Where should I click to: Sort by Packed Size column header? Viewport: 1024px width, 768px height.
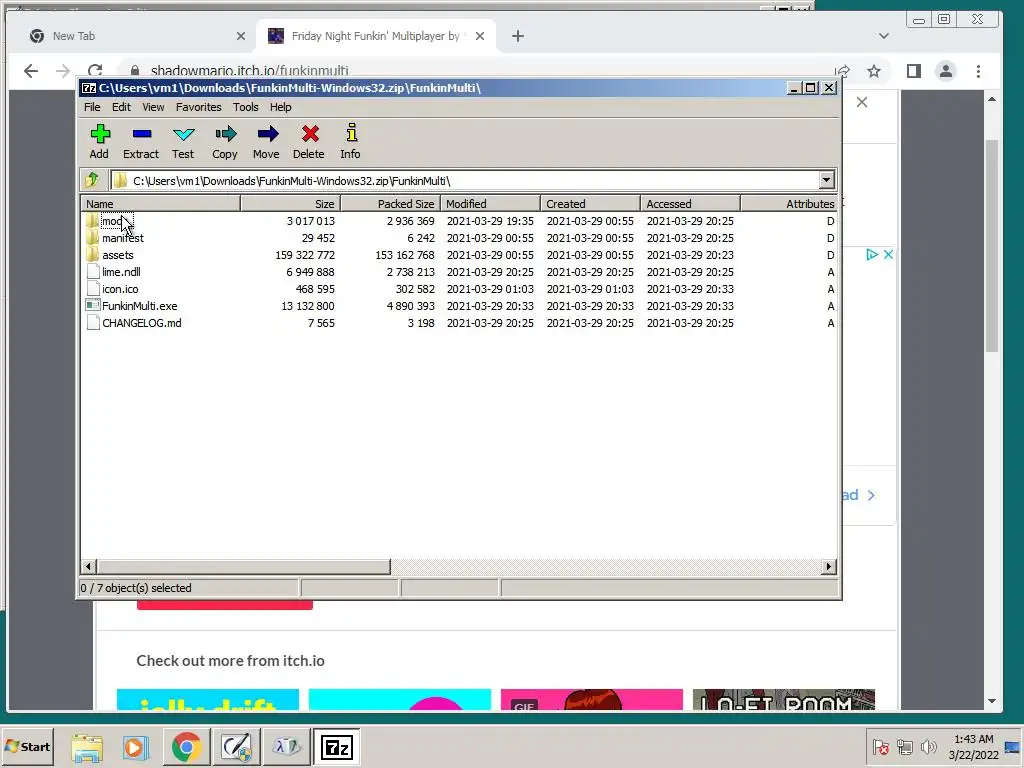(x=391, y=204)
